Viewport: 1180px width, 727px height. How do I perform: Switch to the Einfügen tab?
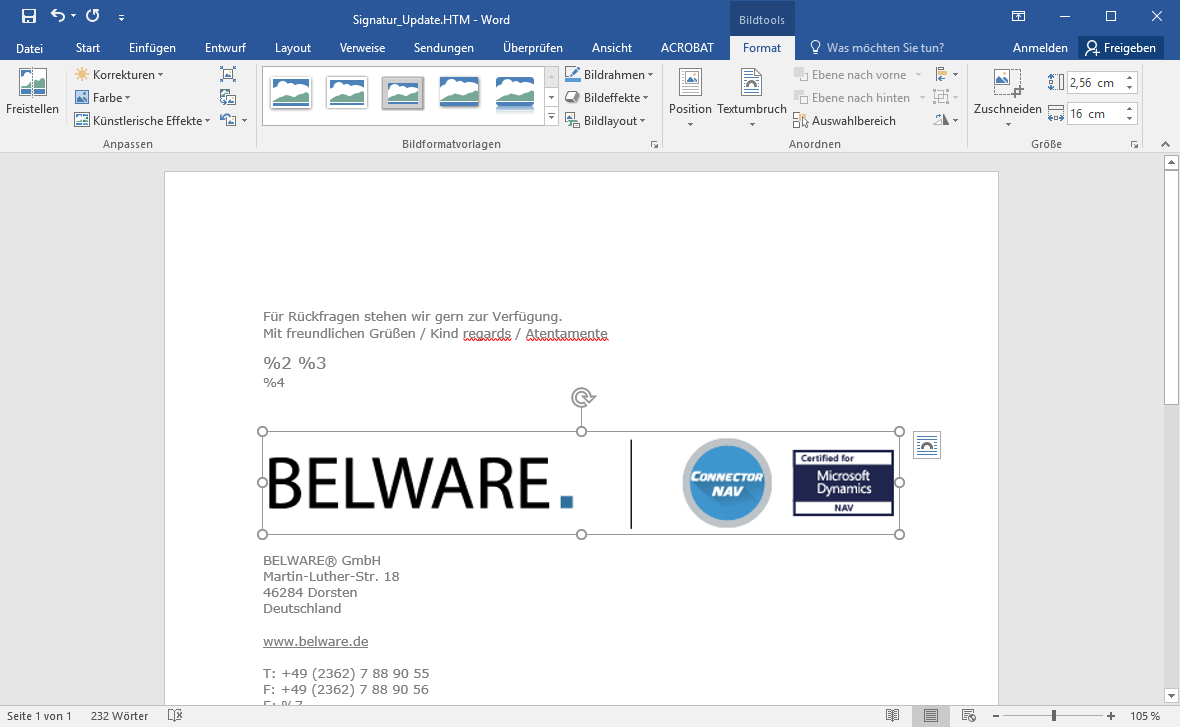[152, 48]
